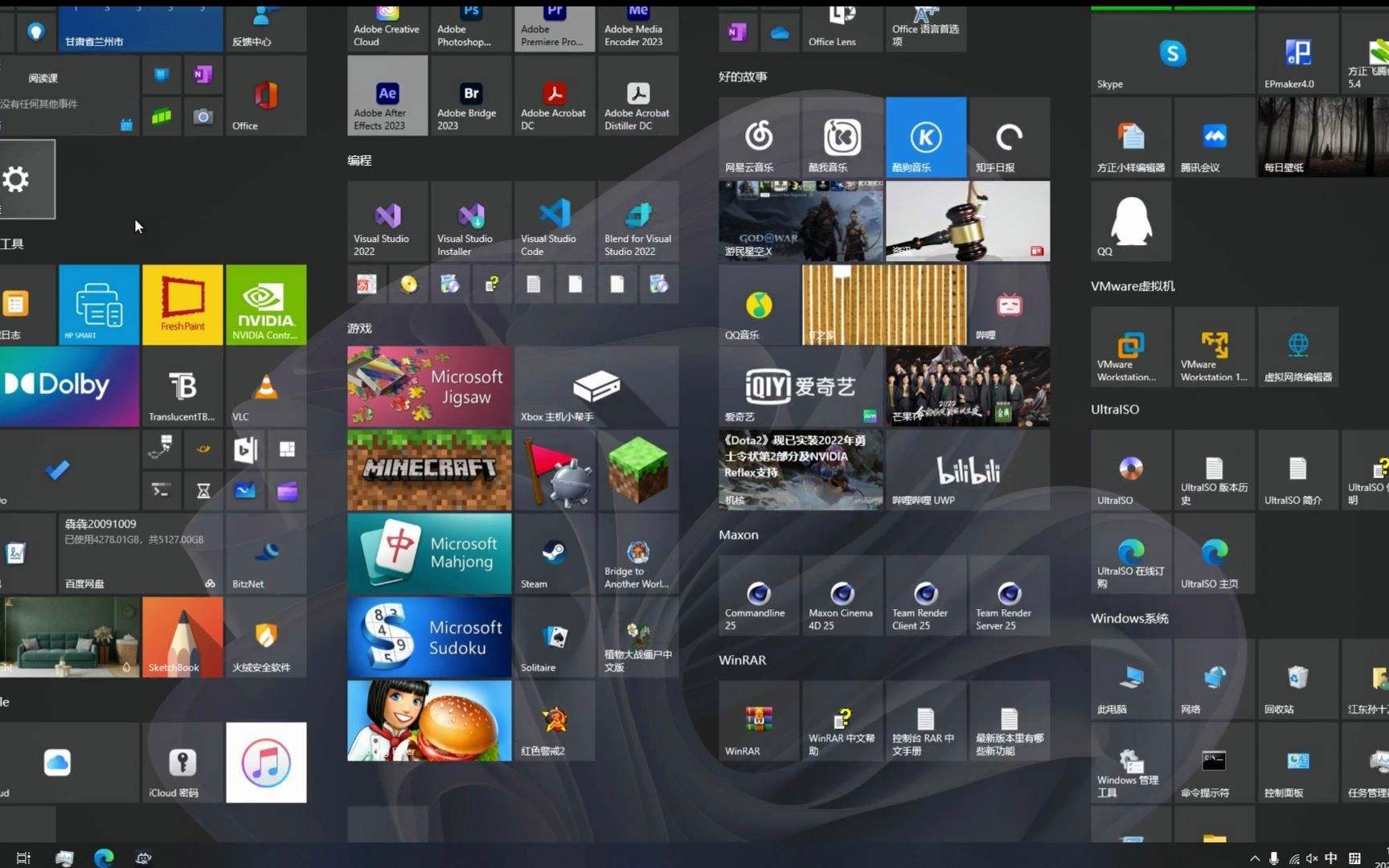Open Maxon Cinema 4D 25
This screenshot has width=1389, height=868.
[842, 596]
